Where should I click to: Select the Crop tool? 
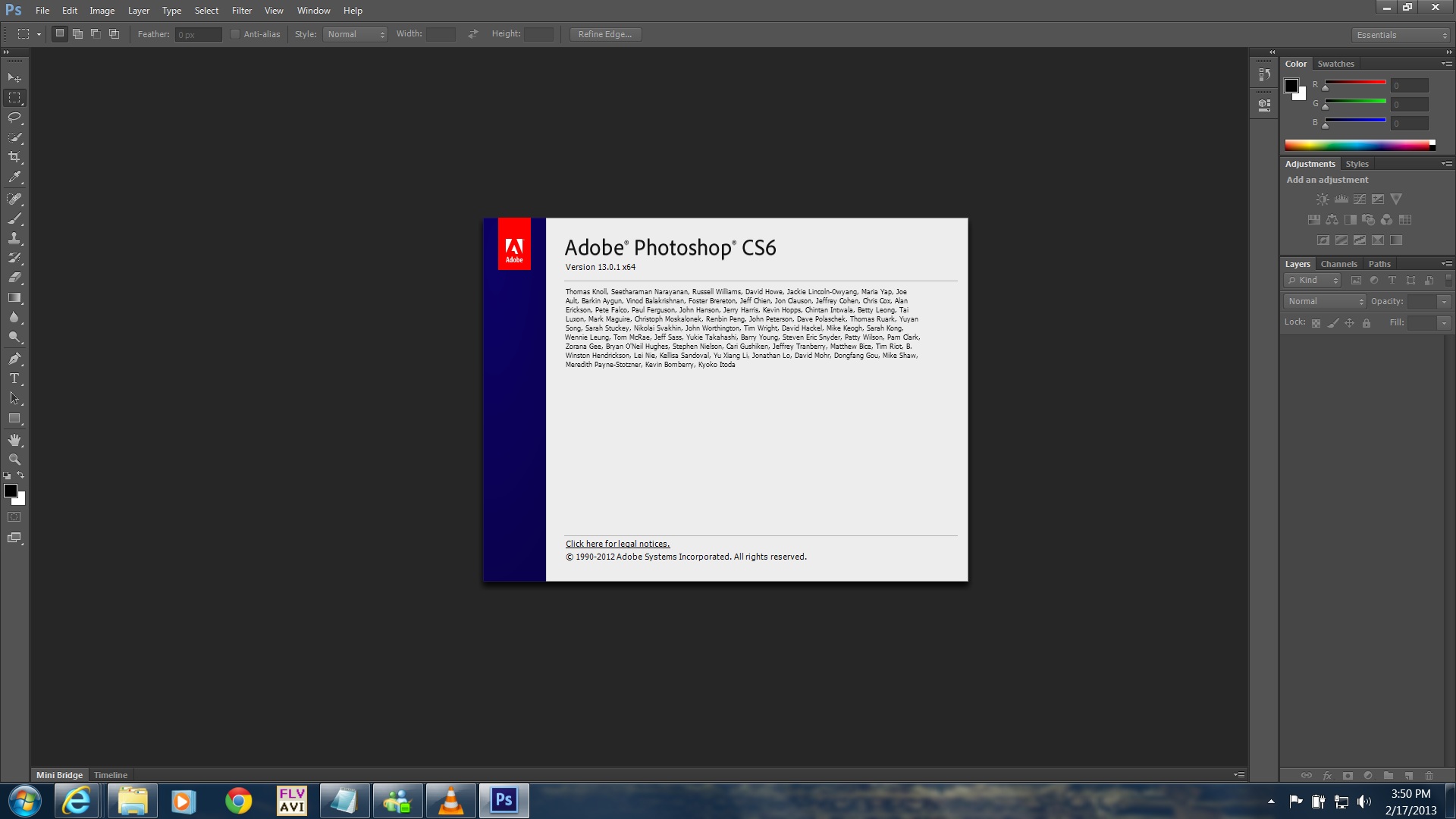tap(14, 158)
